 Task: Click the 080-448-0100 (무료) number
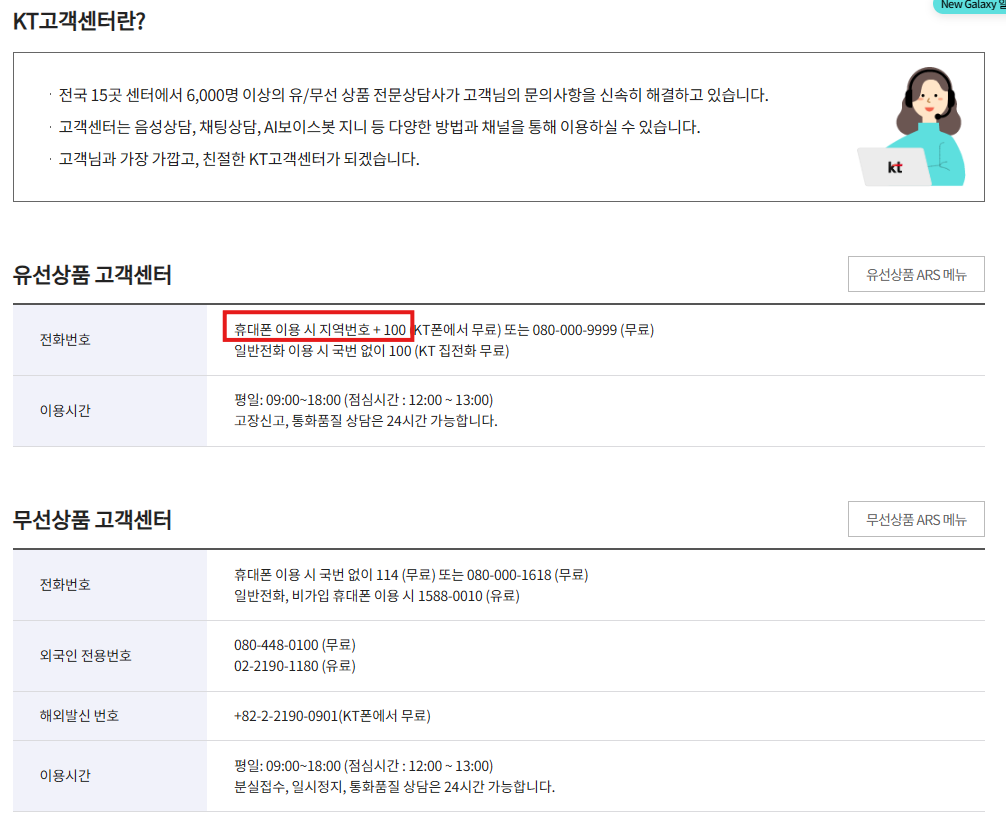(294, 645)
